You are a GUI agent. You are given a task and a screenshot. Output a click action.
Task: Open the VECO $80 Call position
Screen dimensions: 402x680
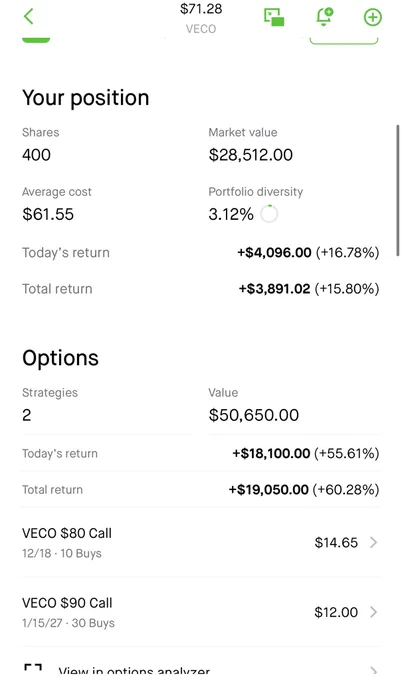click(x=200, y=543)
